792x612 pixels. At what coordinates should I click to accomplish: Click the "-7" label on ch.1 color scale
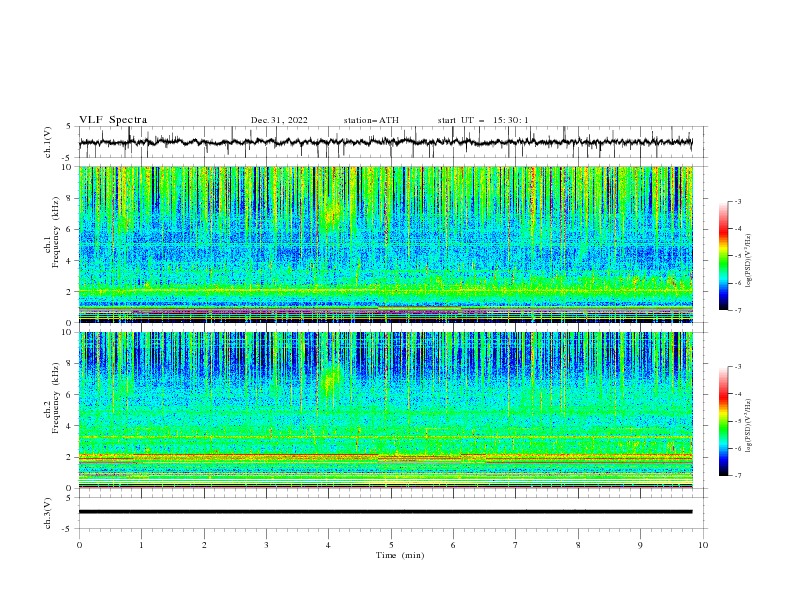point(737,310)
